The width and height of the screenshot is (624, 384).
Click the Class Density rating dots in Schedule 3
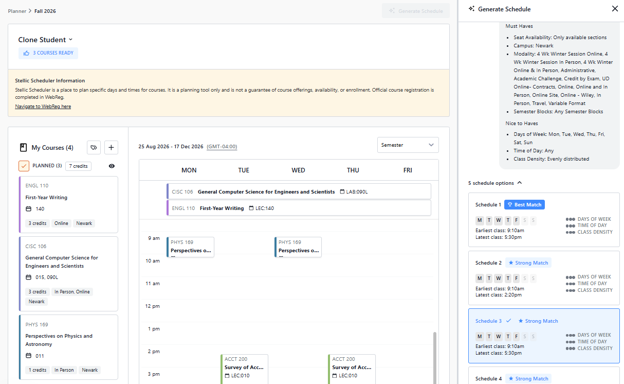[570, 349]
